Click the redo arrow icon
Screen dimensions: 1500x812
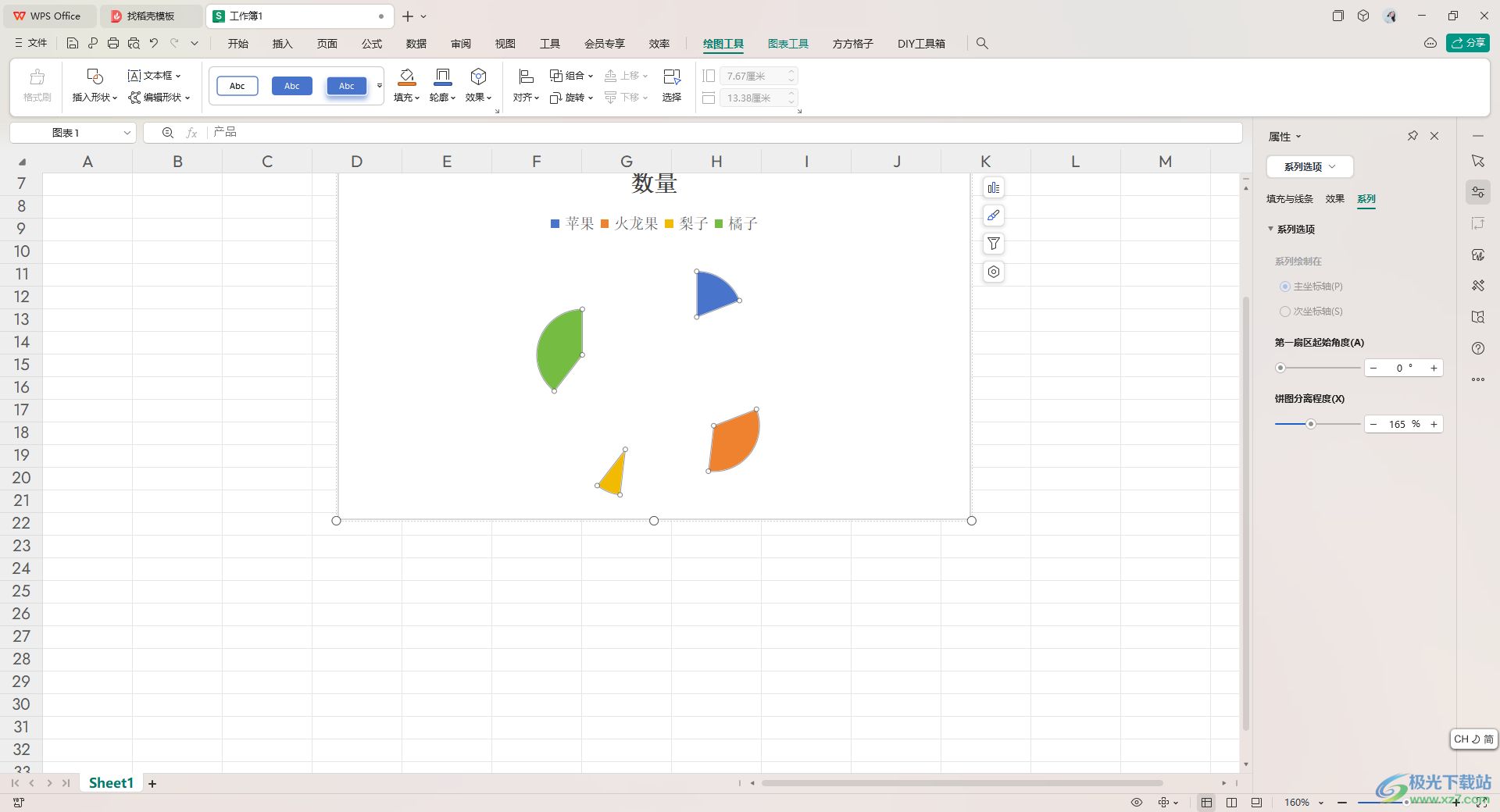[174, 44]
